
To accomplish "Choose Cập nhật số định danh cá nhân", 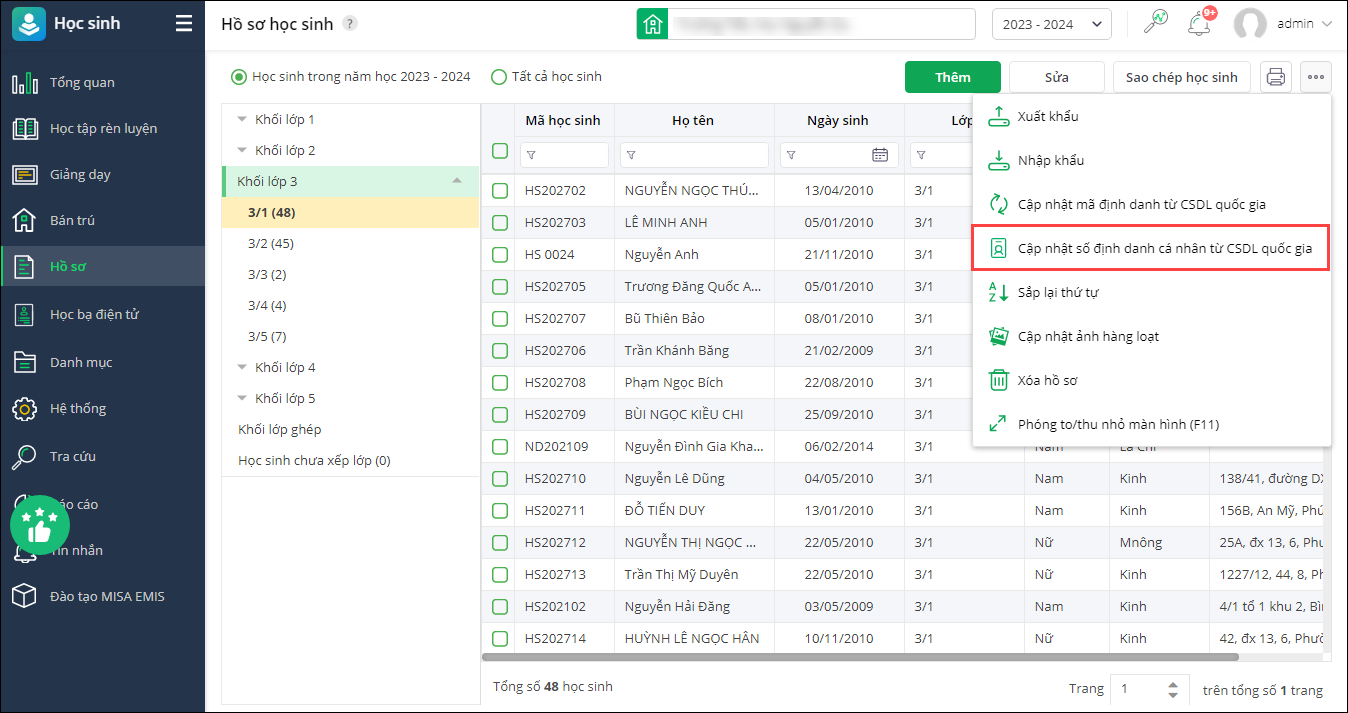I will click(x=1152, y=248).
